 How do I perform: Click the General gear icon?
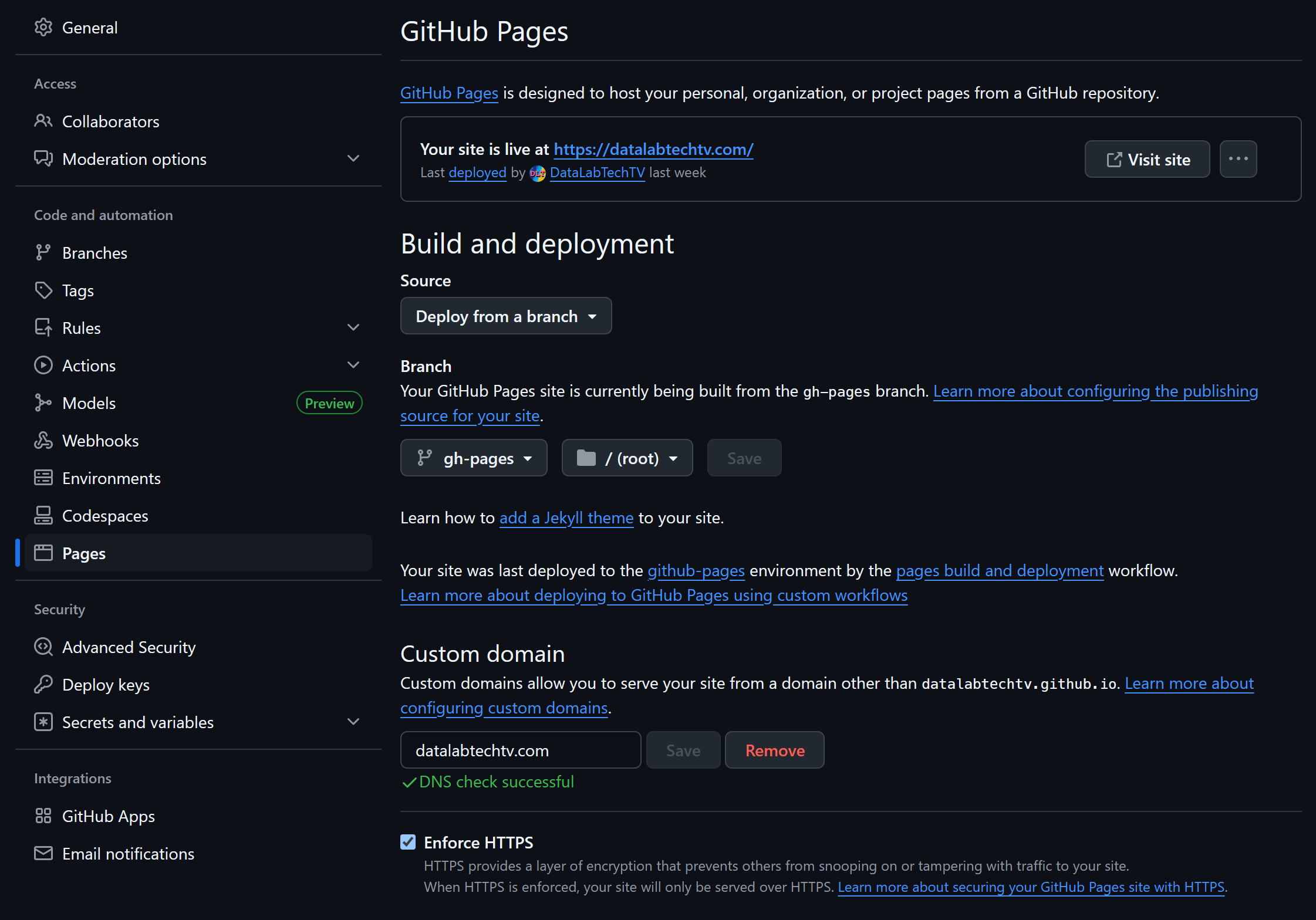pyautogui.click(x=43, y=28)
